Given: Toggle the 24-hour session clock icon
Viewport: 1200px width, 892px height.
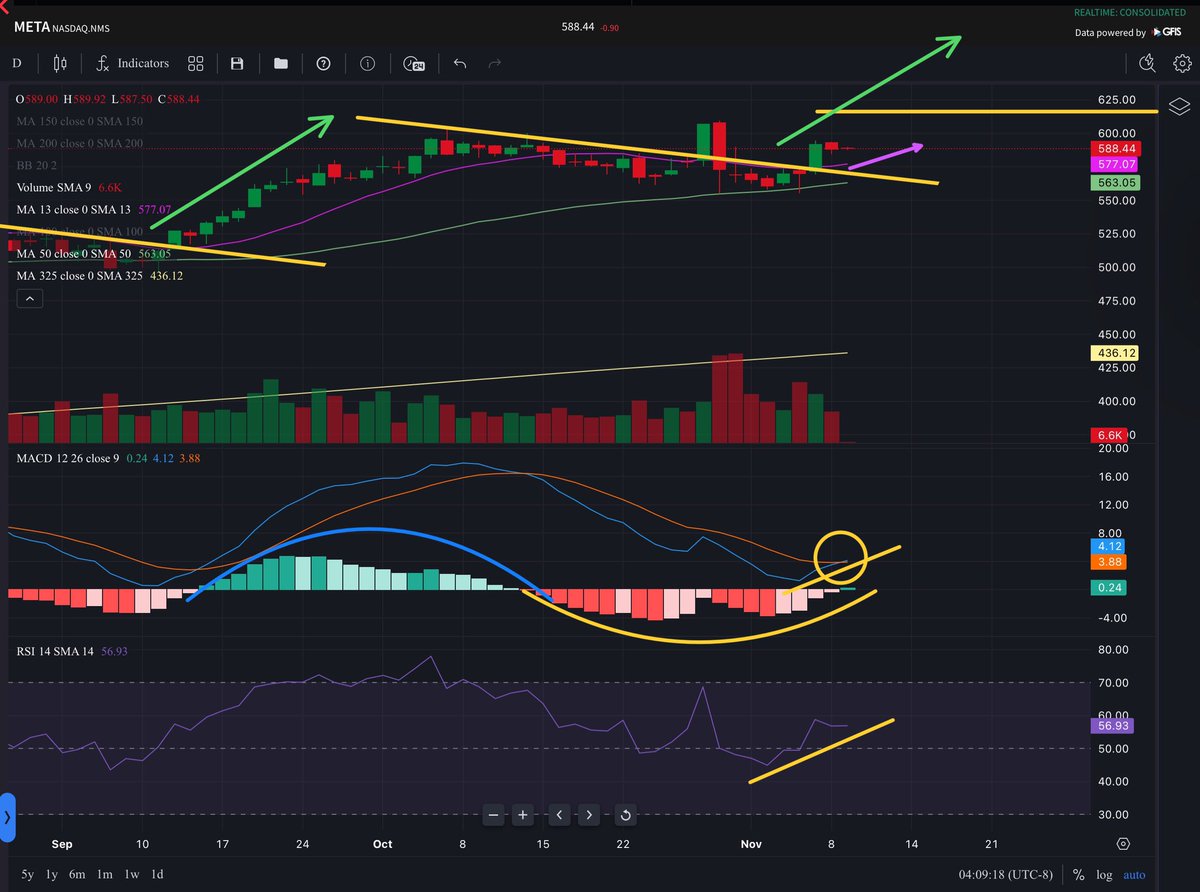Looking at the screenshot, I should (413, 63).
